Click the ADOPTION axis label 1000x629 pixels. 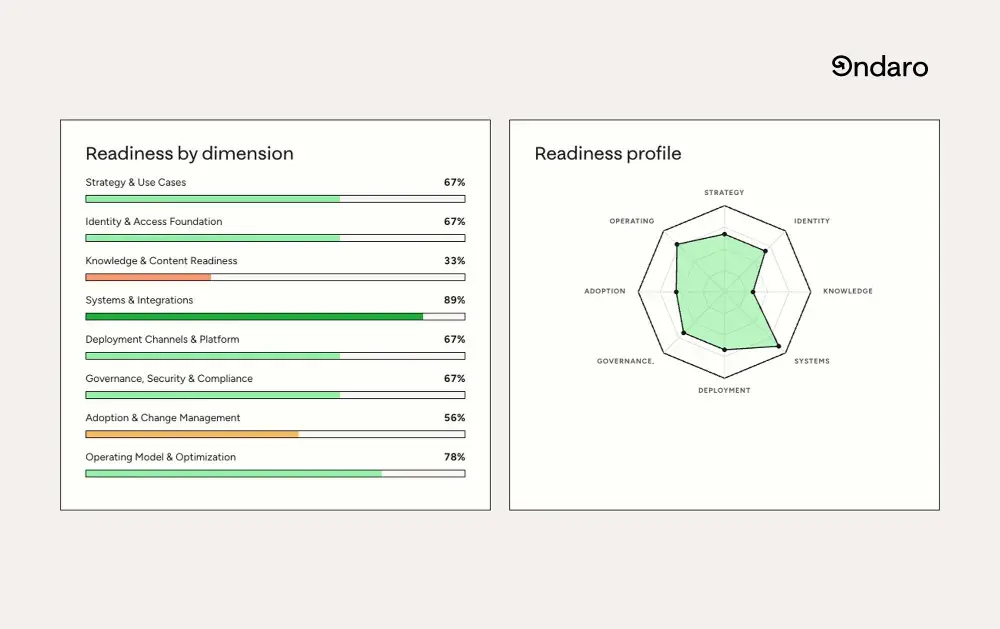[x=605, y=291]
